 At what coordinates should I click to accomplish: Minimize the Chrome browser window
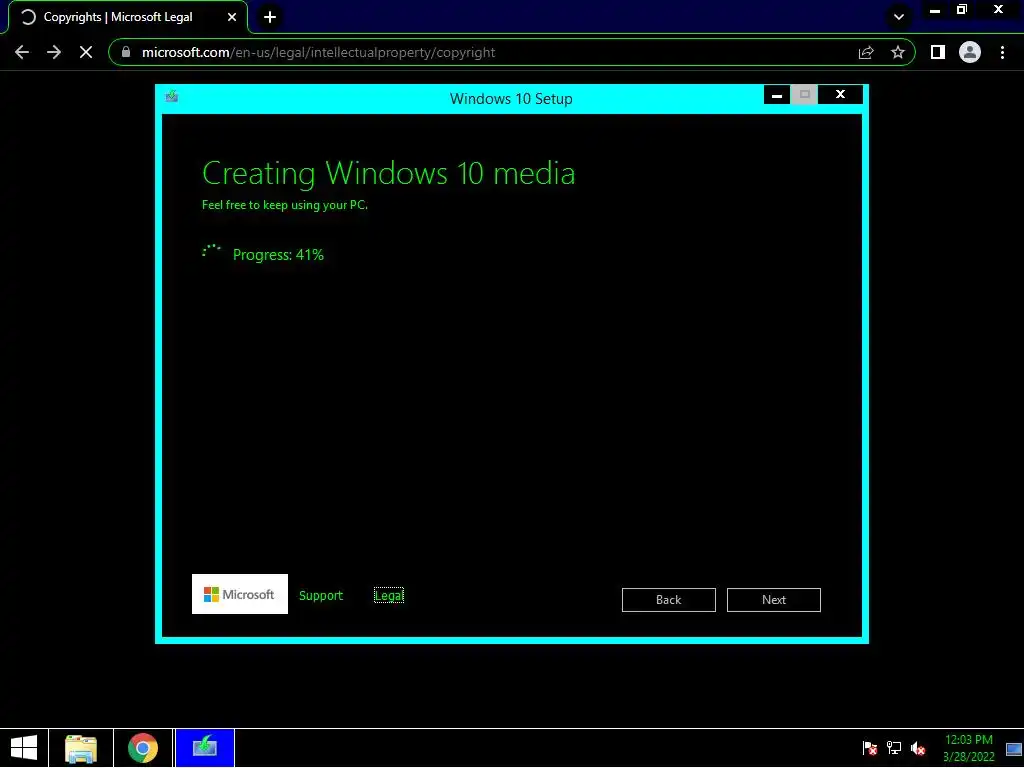[935, 10]
